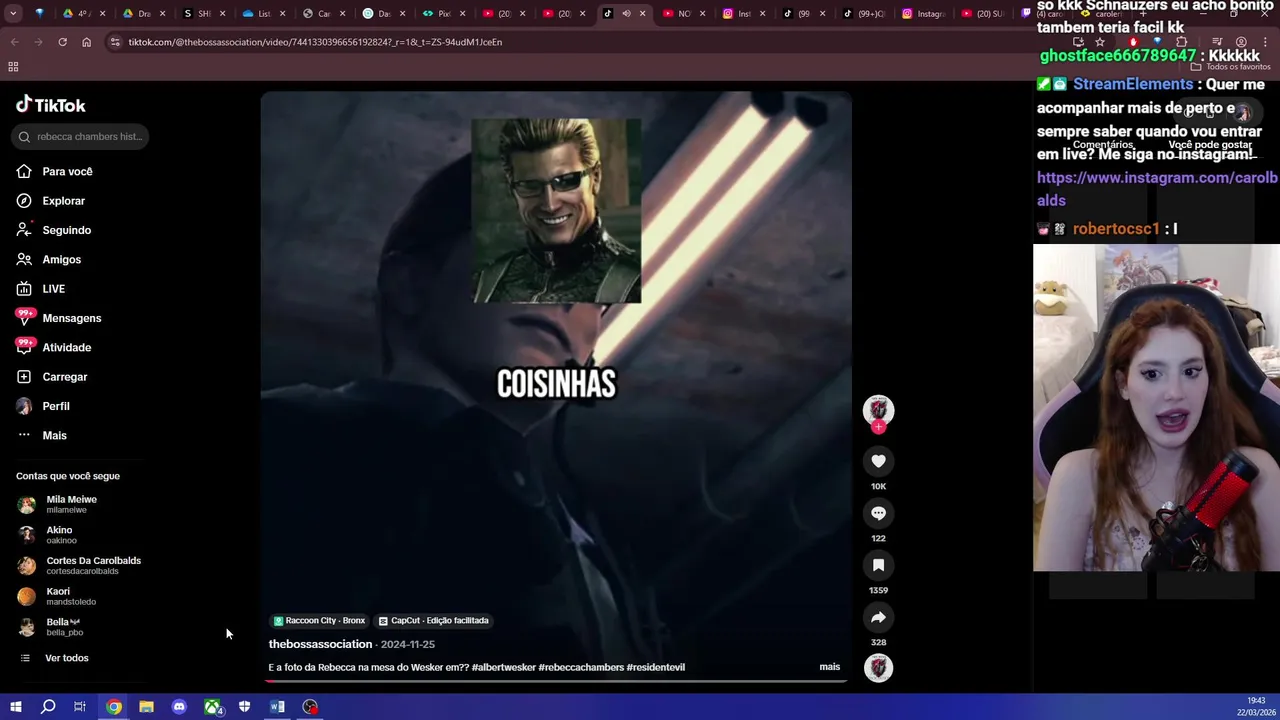Follow creator with red plus badge
Image resolution: width=1280 pixels, height=720 pixels.
(878, 427)
